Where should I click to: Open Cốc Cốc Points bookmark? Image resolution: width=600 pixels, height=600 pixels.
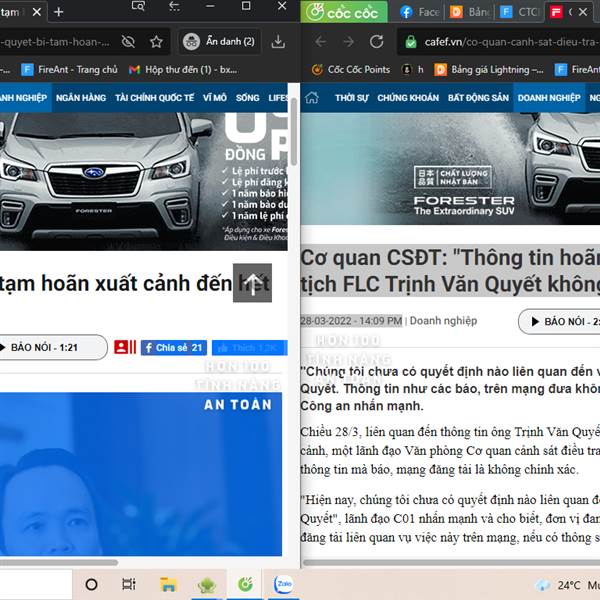pos(351,70)
